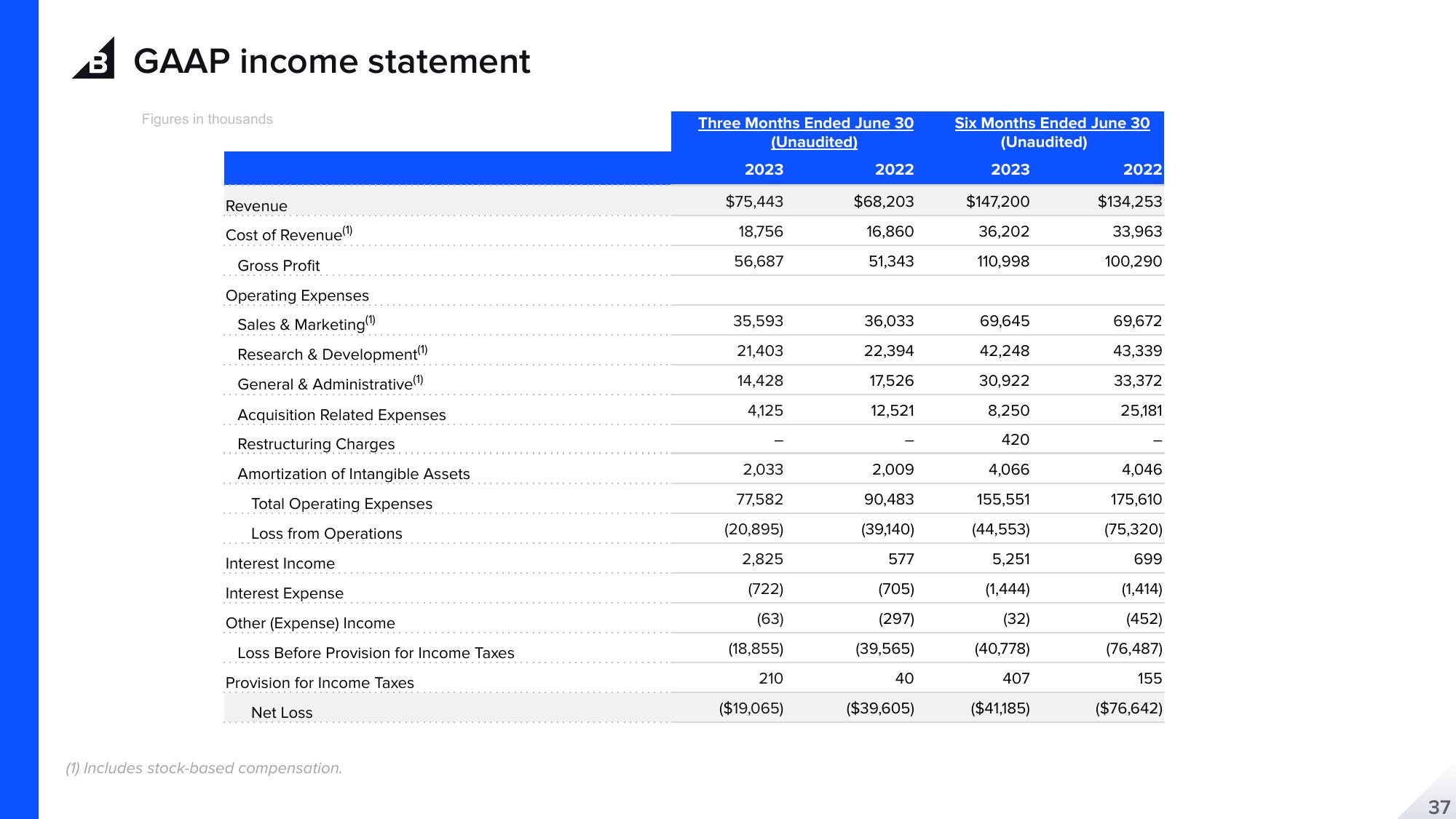The width and height of the screenshot is (1456, 819).
Task: Click Total Operating Expenses label
Action: 341,504
